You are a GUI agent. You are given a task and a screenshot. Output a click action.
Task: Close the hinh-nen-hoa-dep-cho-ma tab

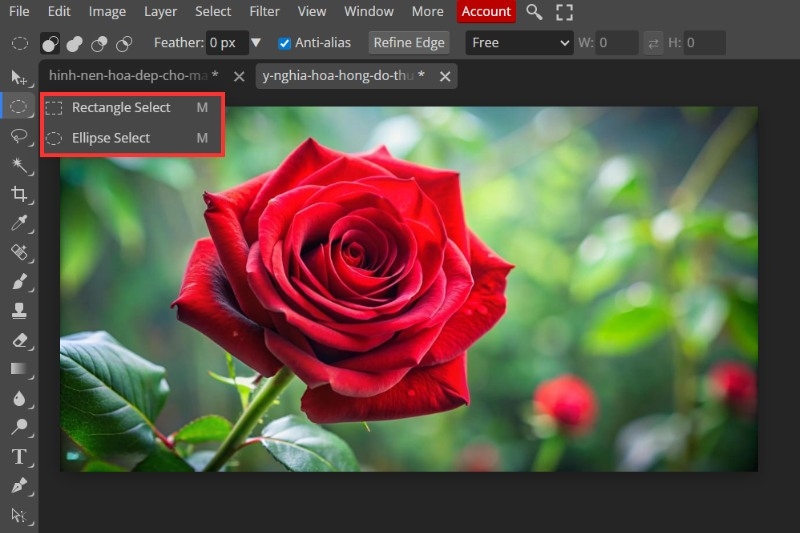tap(239, 77)
